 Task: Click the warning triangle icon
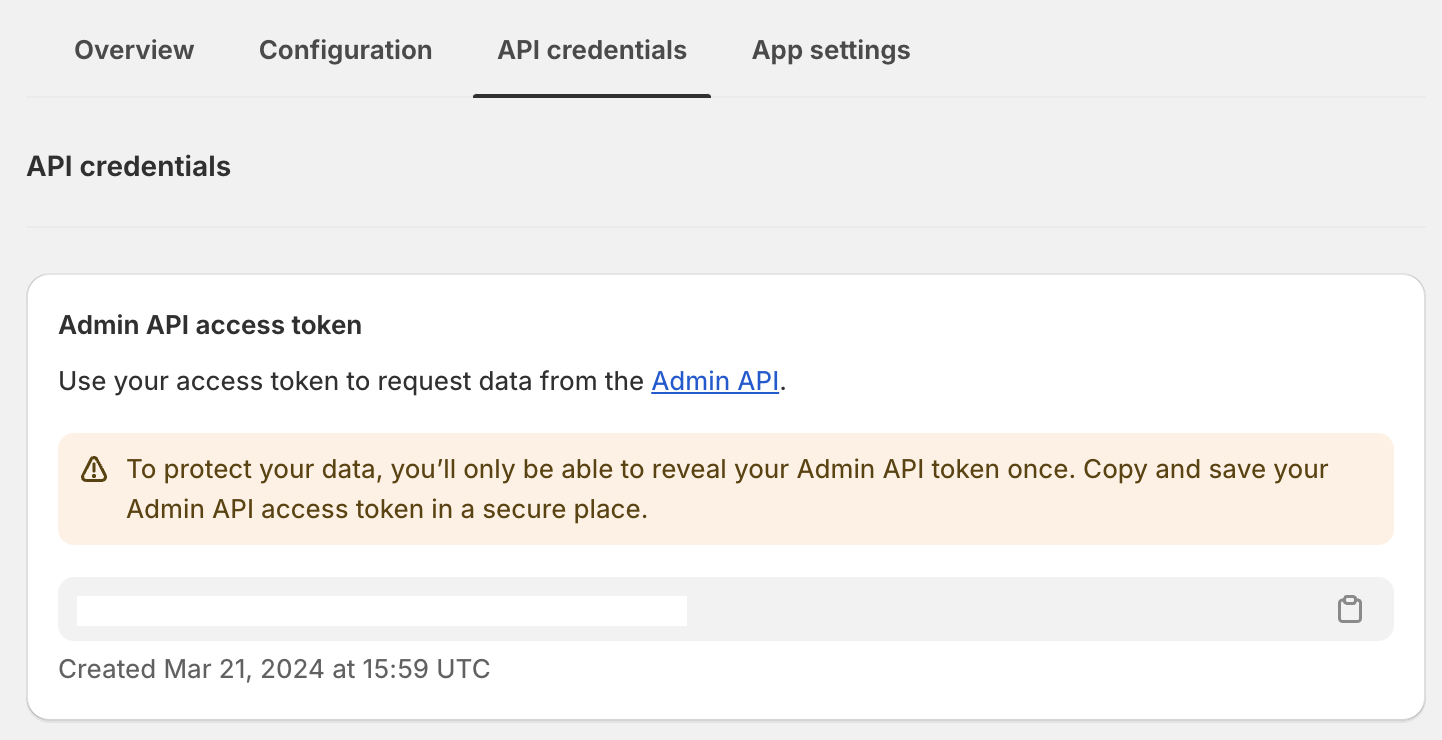[x=94, y=469]
